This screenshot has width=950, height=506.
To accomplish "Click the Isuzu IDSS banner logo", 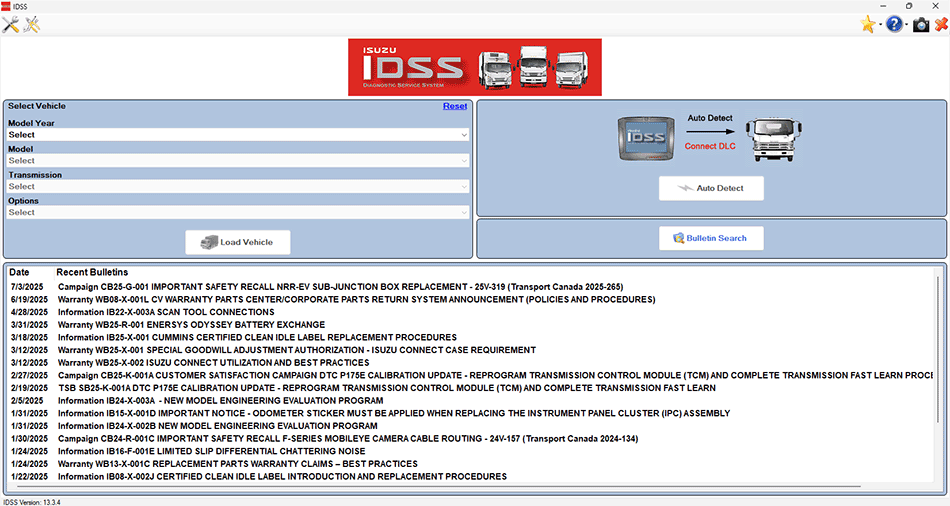I will 474,67.
